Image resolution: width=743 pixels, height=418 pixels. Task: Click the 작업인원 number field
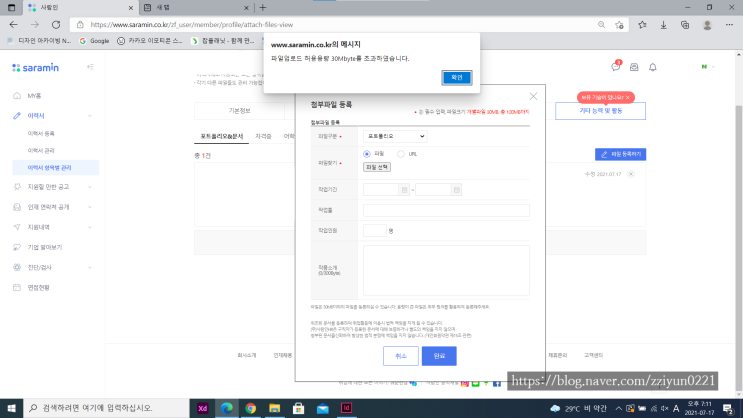[375, 231]
